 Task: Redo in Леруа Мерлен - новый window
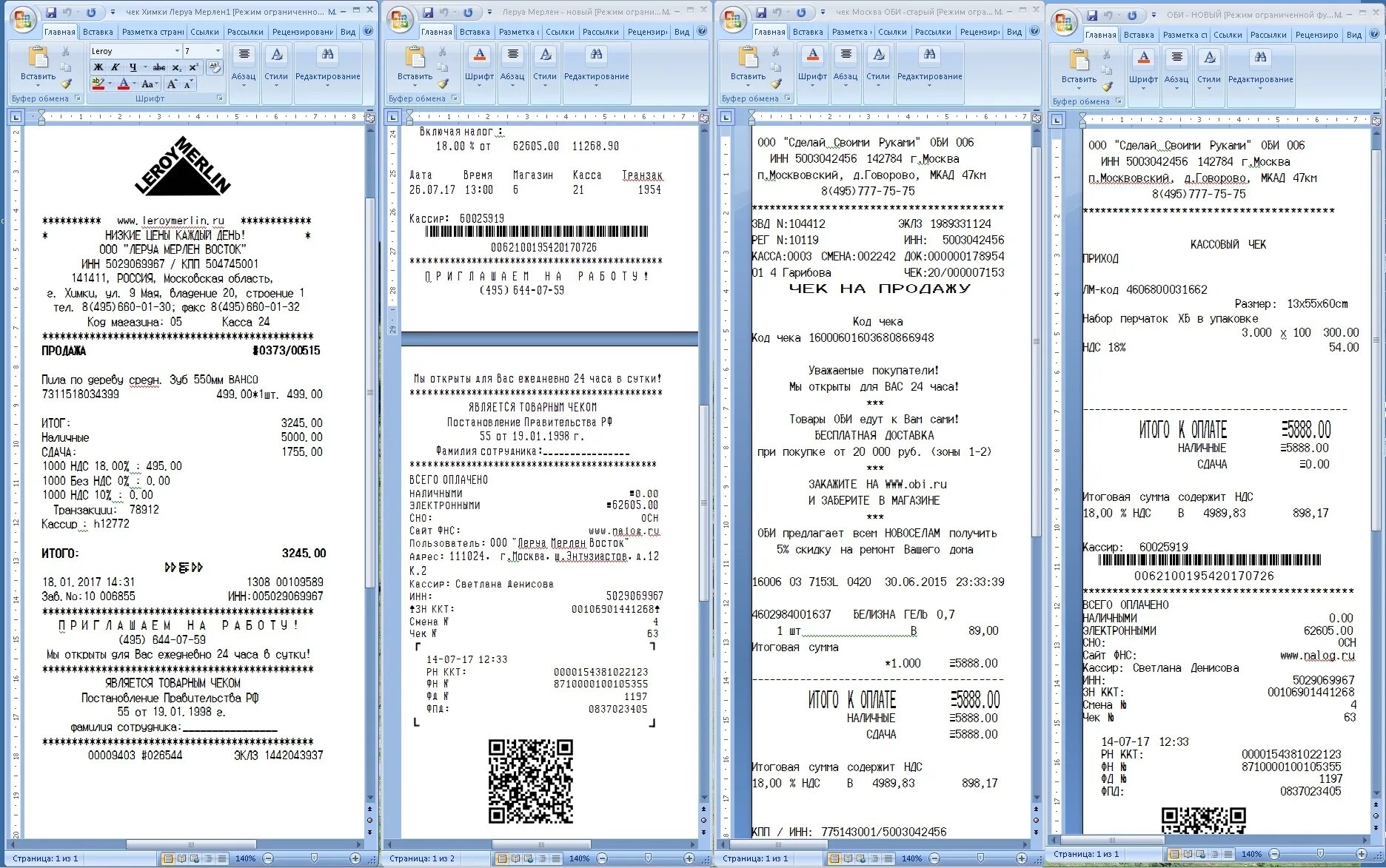coord(468,13)
